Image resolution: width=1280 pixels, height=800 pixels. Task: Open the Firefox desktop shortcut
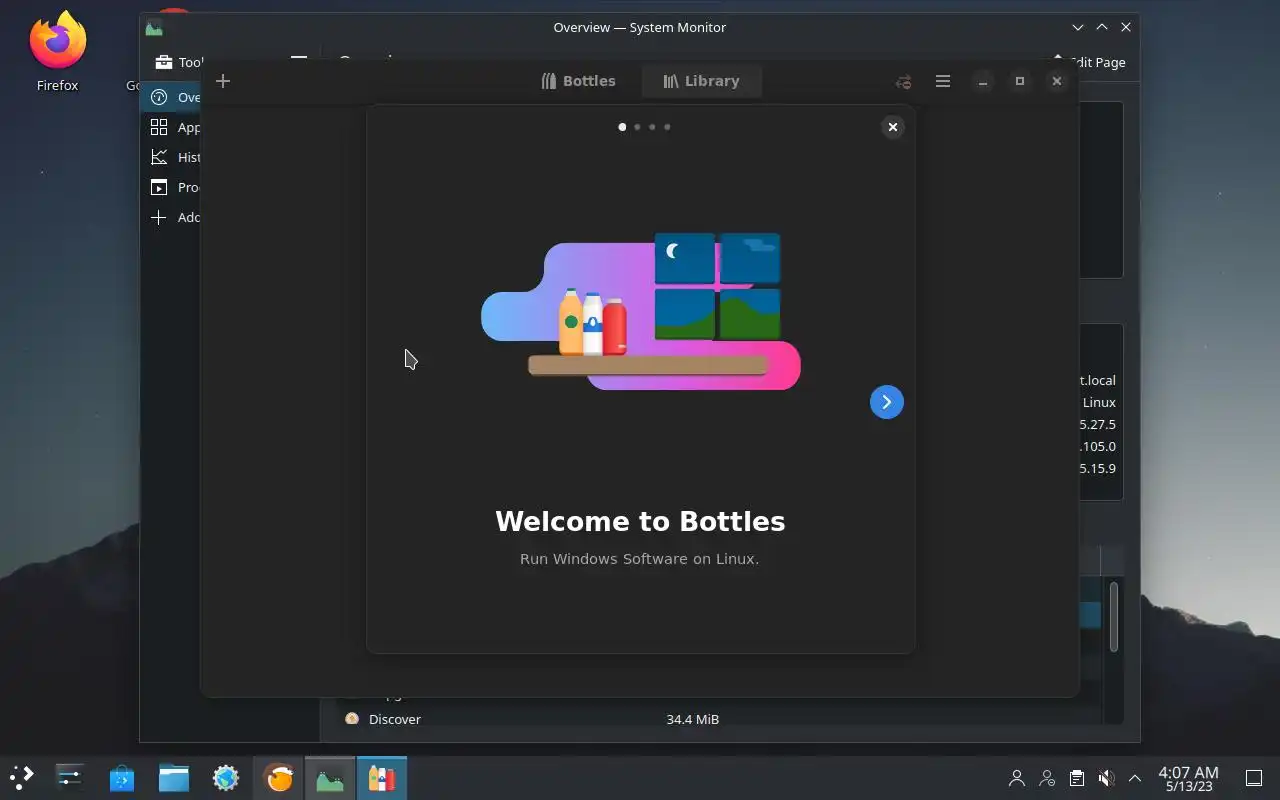coord(58,52)
